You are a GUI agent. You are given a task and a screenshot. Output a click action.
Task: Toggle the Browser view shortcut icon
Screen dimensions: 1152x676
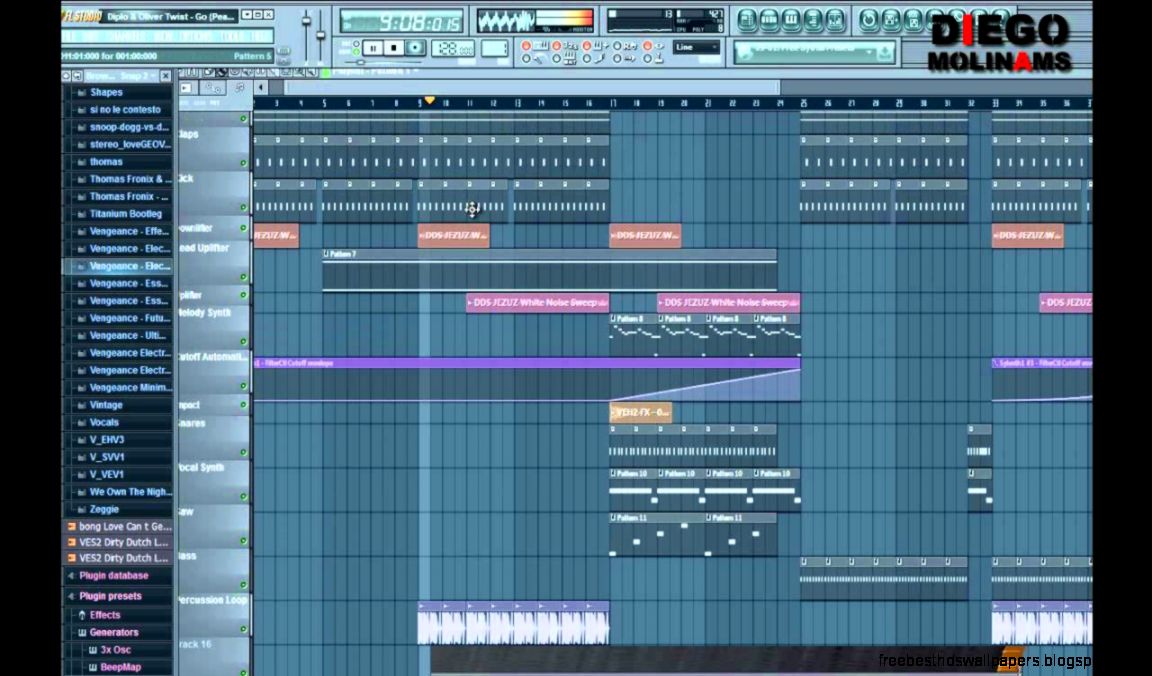(x=813, y=21)
